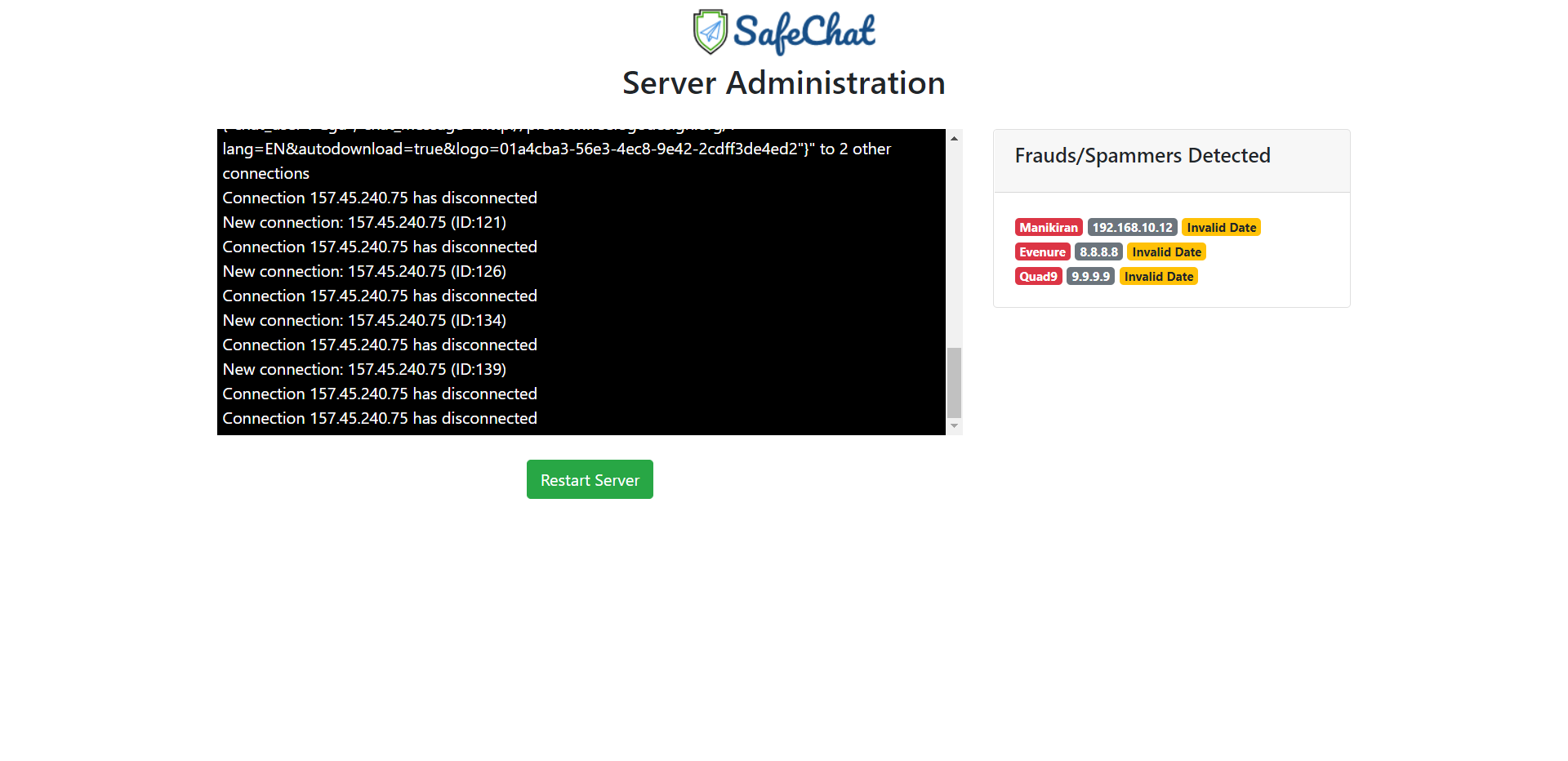
Task: Click Invalid Date badge in Quad9 row
Action: (1158, 277)
